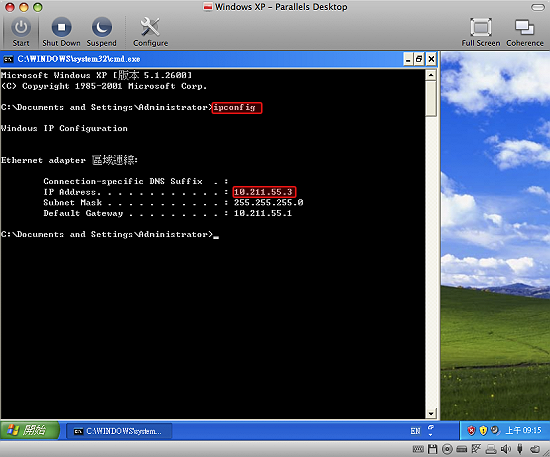Click the Copyright 1985-2001 Microsoft Corp. line
This screenshot has width=550, height=457.
click(104, 86)
